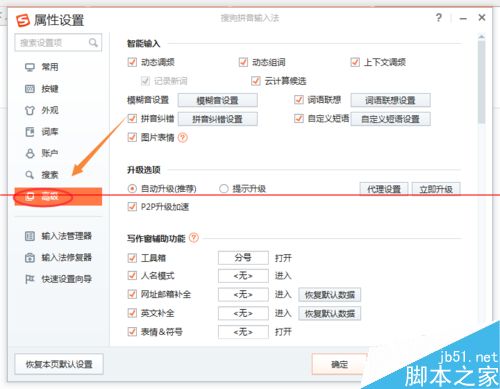Click the help icon next to 图片表情
The width and height of the screenshot is (500, 389).
(x=183, y=137)
